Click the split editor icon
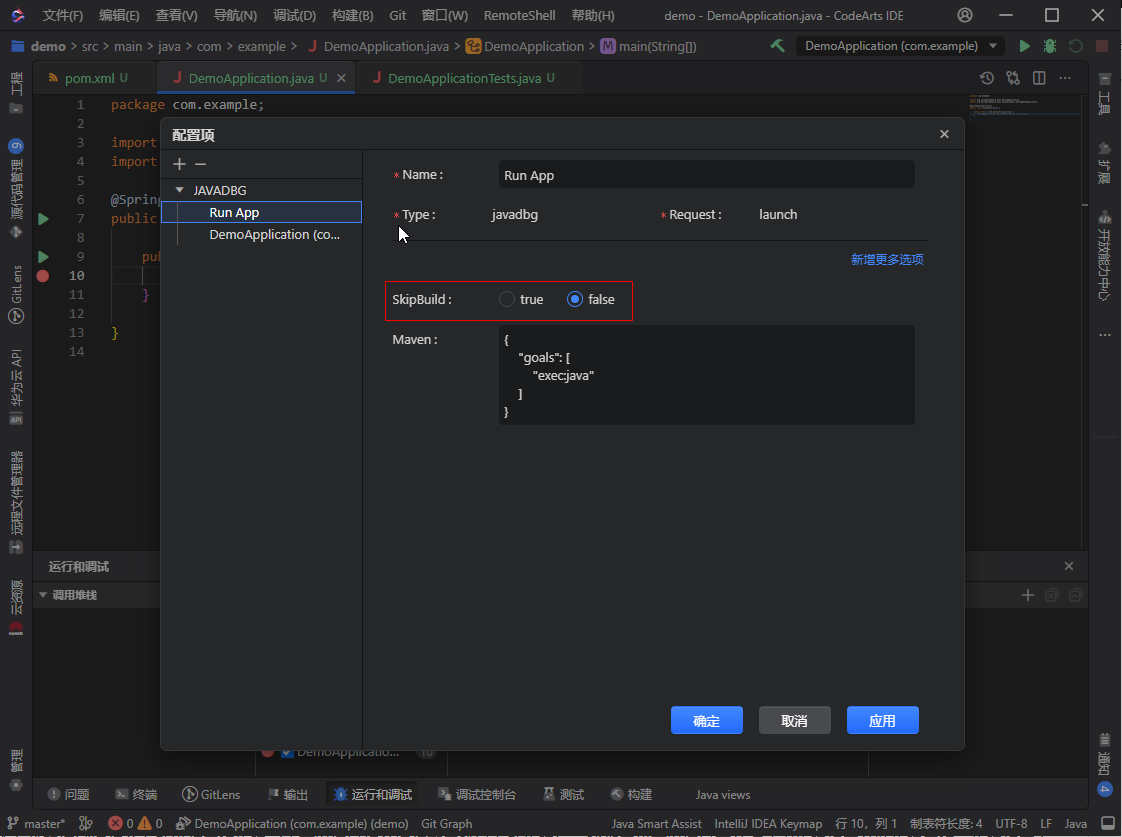 point(1039,78)
